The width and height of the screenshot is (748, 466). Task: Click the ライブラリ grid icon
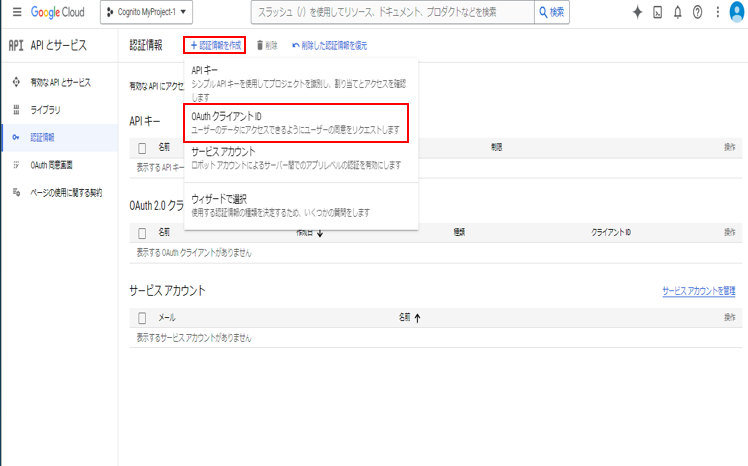[x=16, y=110]
